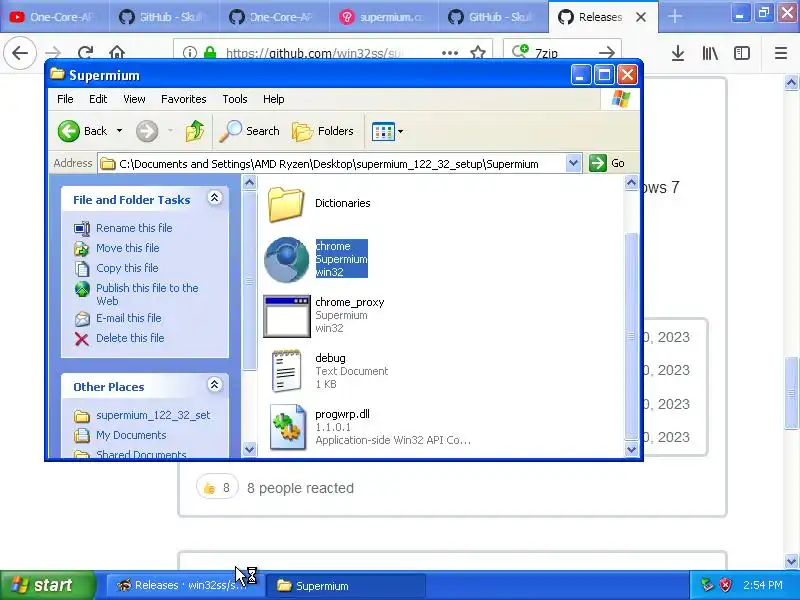Open the Back history dropdown arrow
This screenshot has width=800, height=600.
click(119, 131)
